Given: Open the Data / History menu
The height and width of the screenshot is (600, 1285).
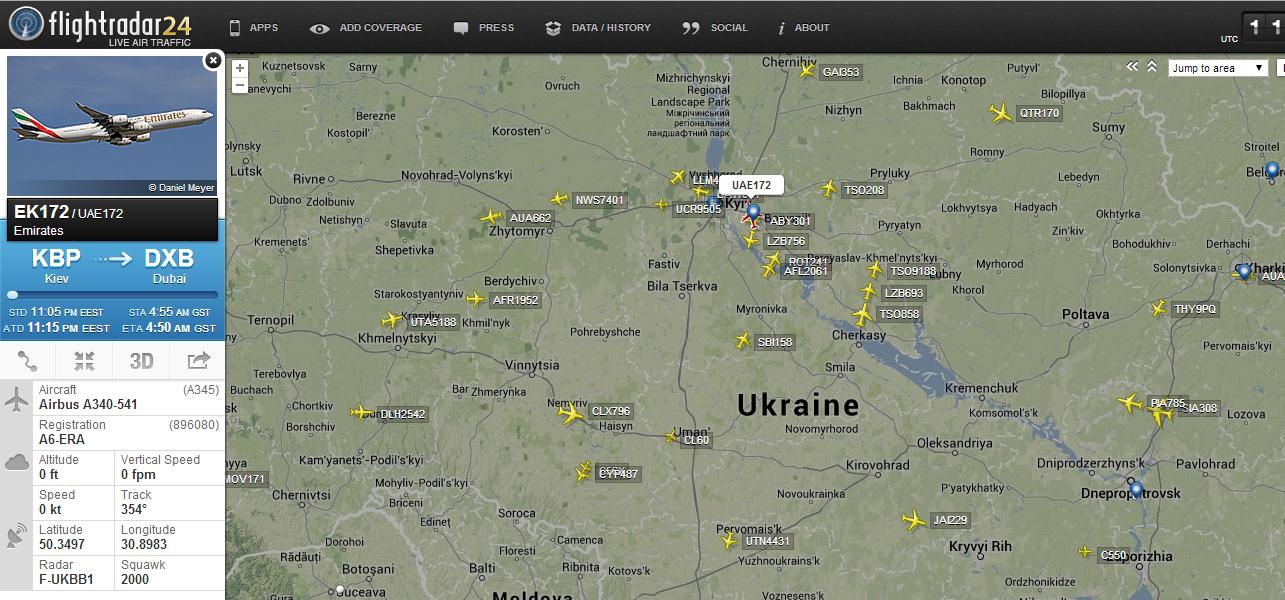Looking at the screenshot, I should click(x=598, y=28).
